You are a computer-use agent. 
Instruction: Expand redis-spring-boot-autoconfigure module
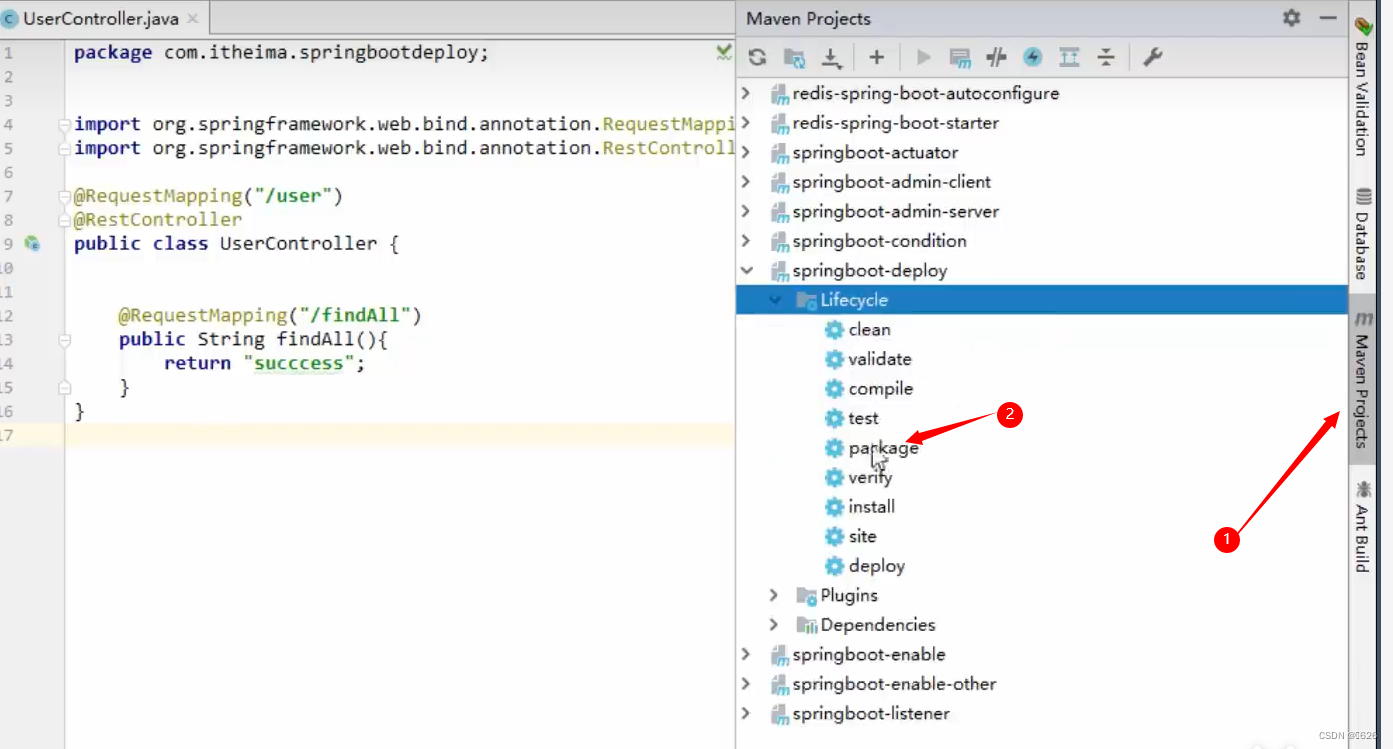tap(746, 93)
